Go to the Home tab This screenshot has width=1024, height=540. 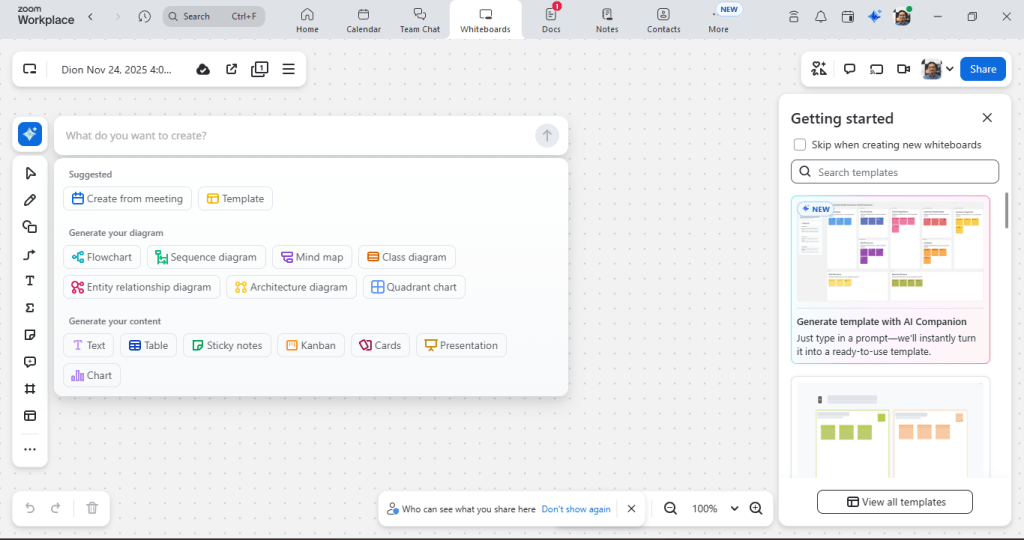(308, 20)
